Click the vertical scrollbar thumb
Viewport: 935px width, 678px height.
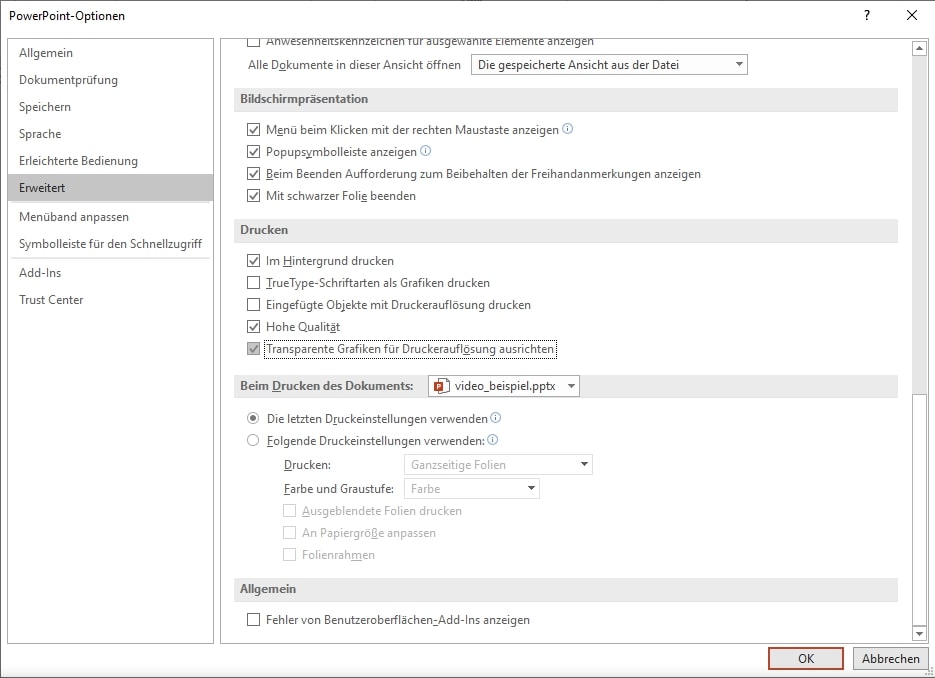919,509
